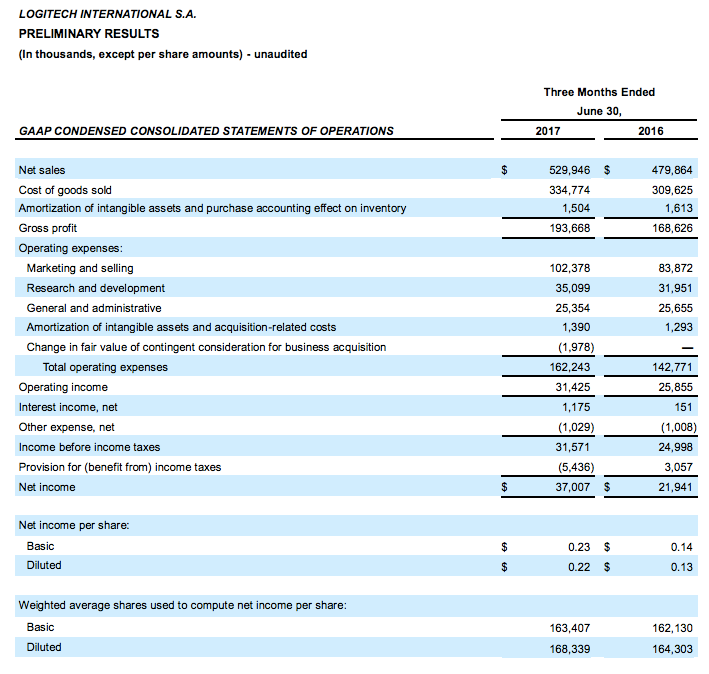709x674 pixels.
Task: Select total operating expenses value 142,771
Action: (x=672, y=367)
